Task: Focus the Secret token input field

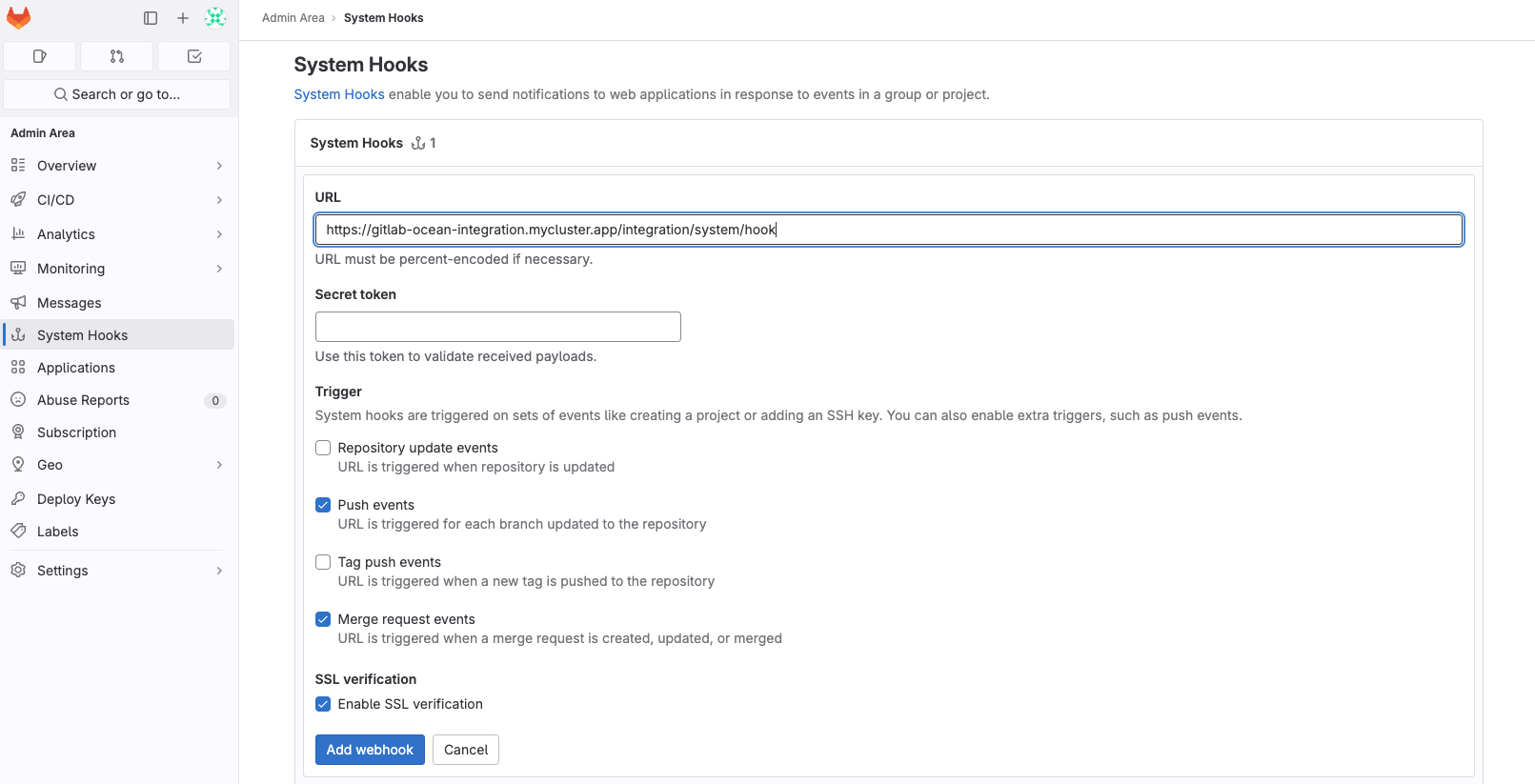Action: (497, 327)
